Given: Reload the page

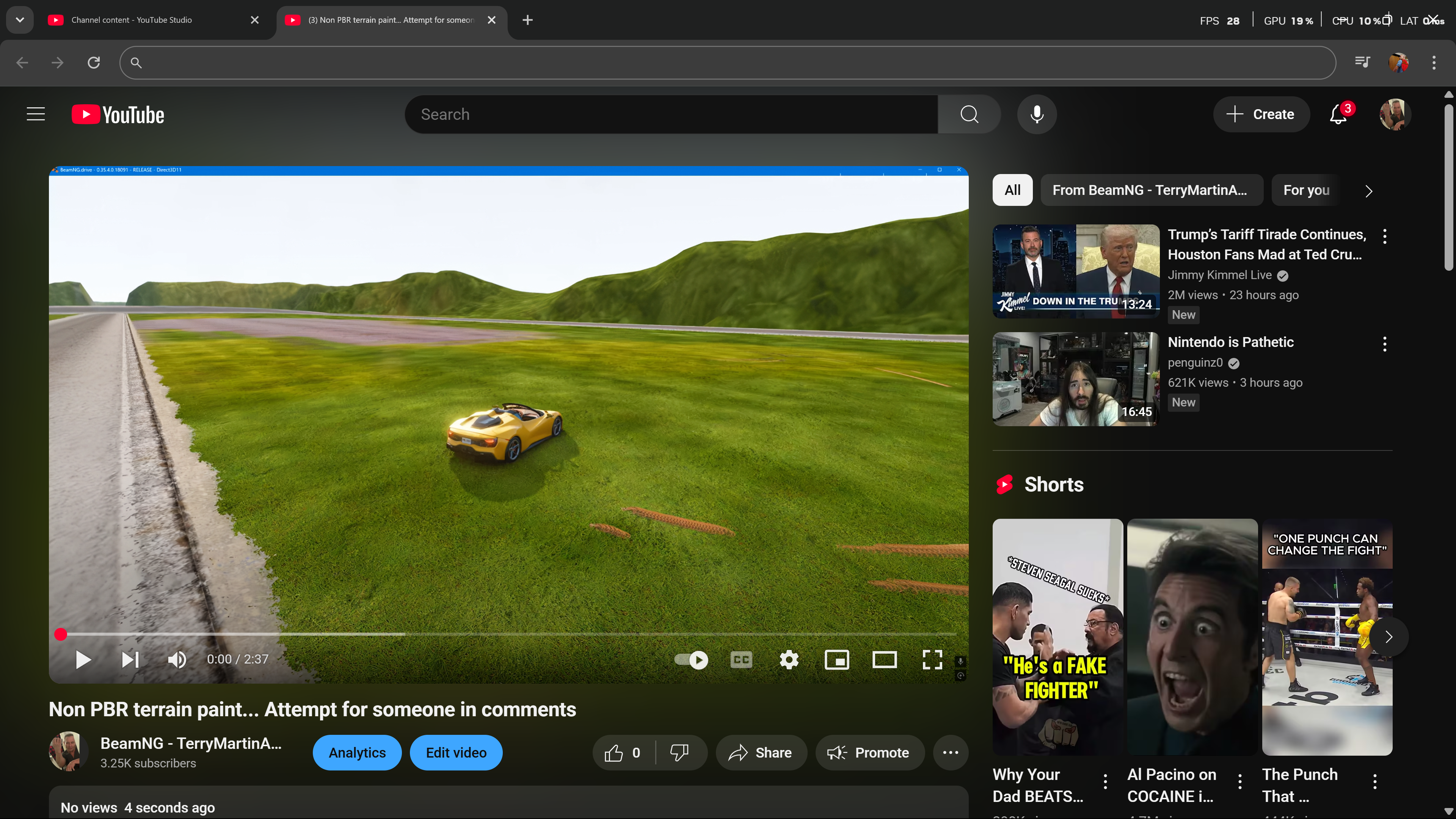Looking at the screenshot, I should (94, 62).
